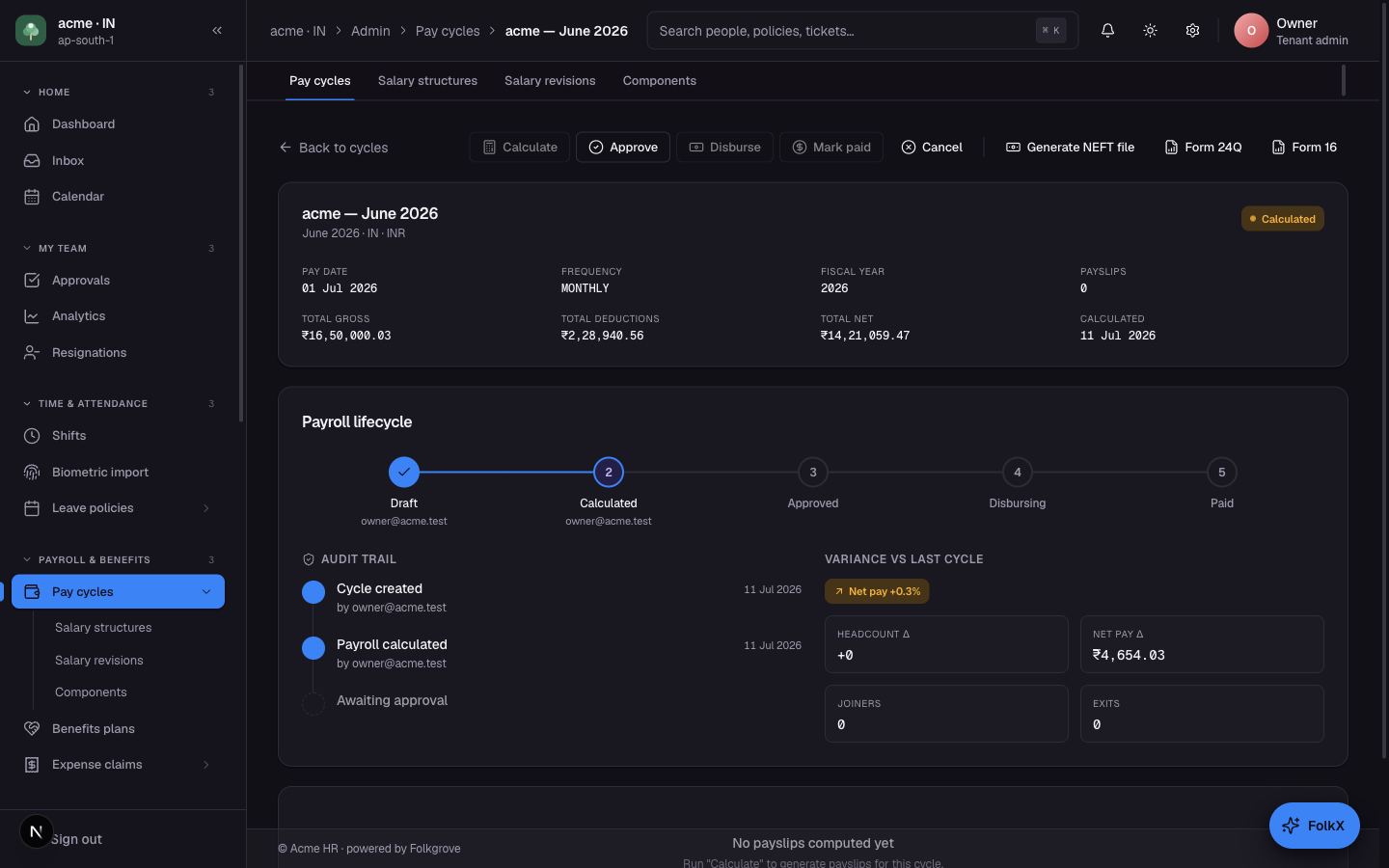Go to Approvals page
The image size is (1389, 868).
tap(118, 281)
